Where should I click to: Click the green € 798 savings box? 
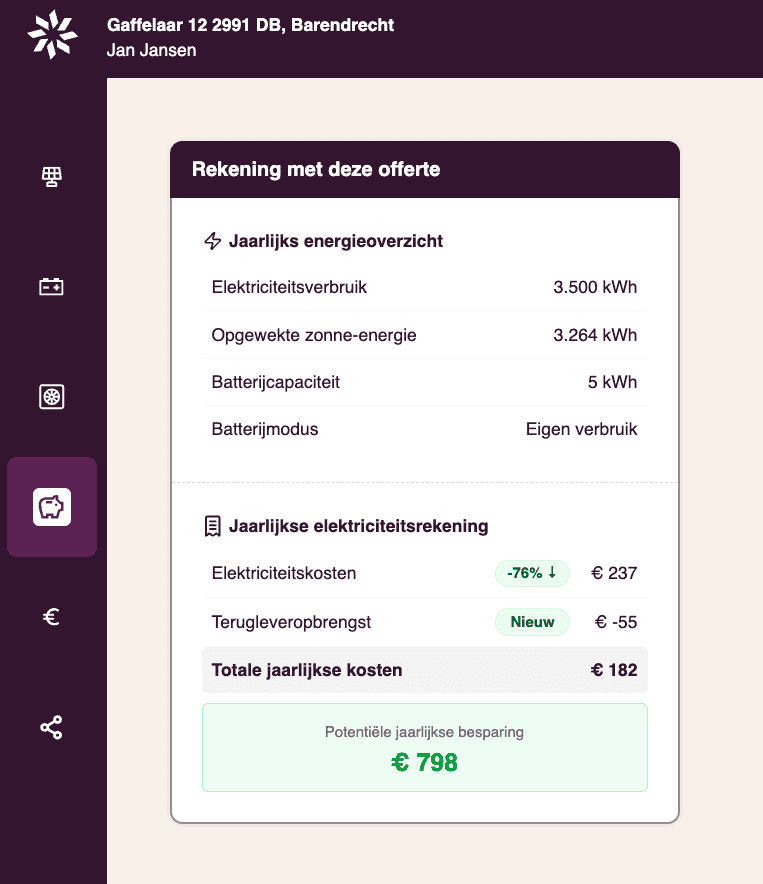(424, 747)
